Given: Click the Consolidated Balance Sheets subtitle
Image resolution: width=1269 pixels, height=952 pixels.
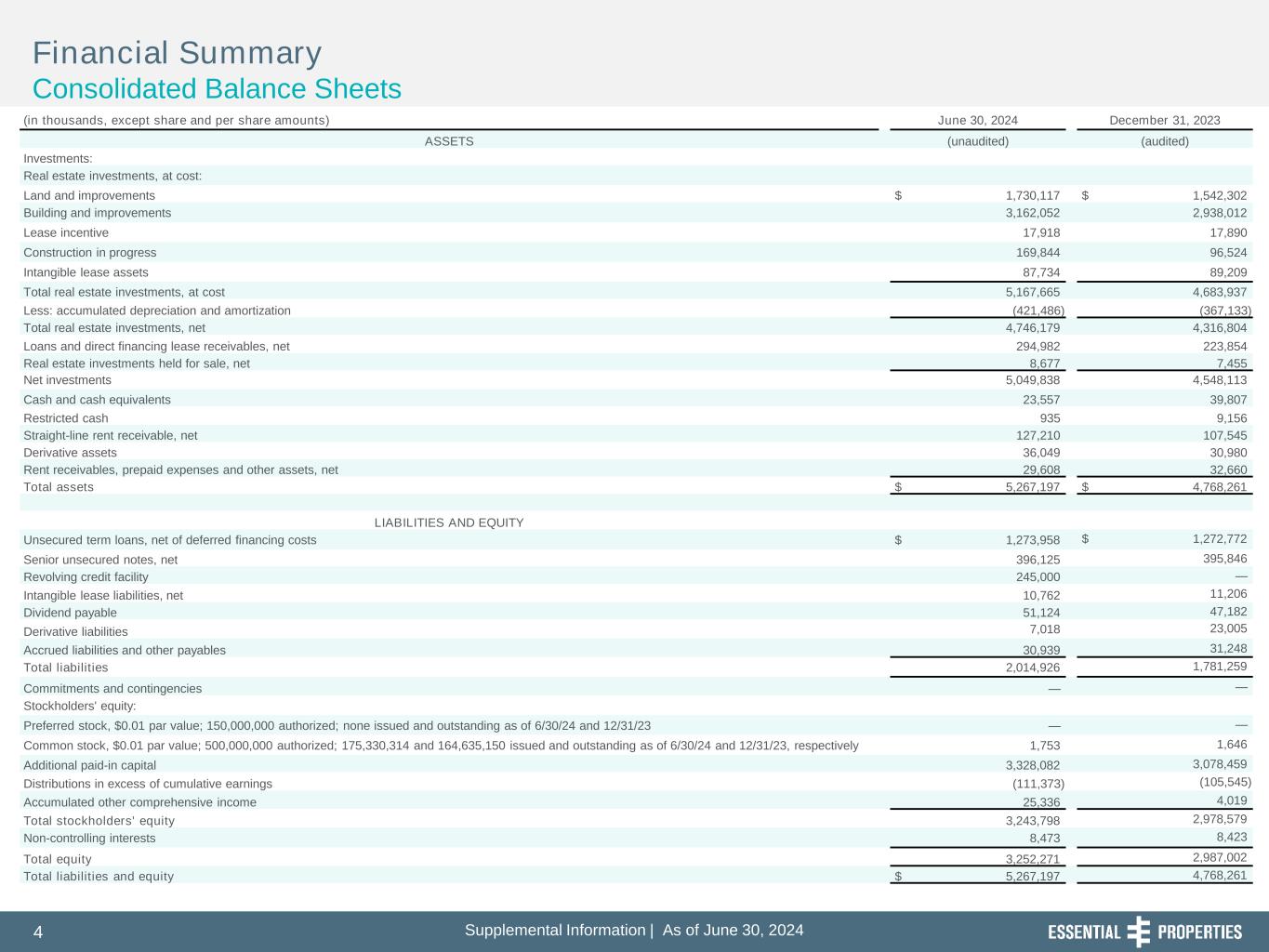Looking at the screenshot, I should pyautogui.click(x=217, y=89).
